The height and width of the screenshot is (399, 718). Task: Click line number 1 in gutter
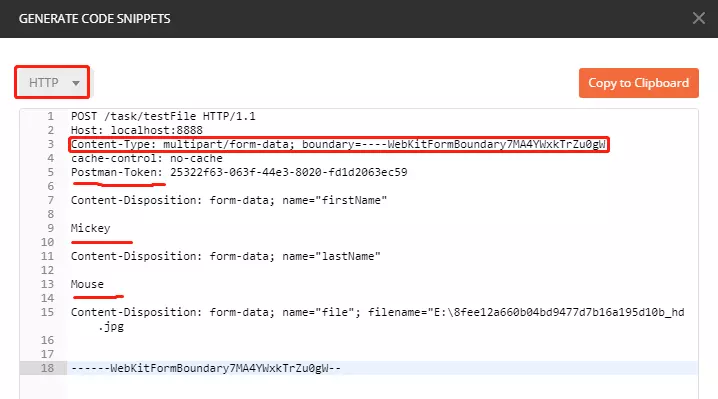(50, 116)
